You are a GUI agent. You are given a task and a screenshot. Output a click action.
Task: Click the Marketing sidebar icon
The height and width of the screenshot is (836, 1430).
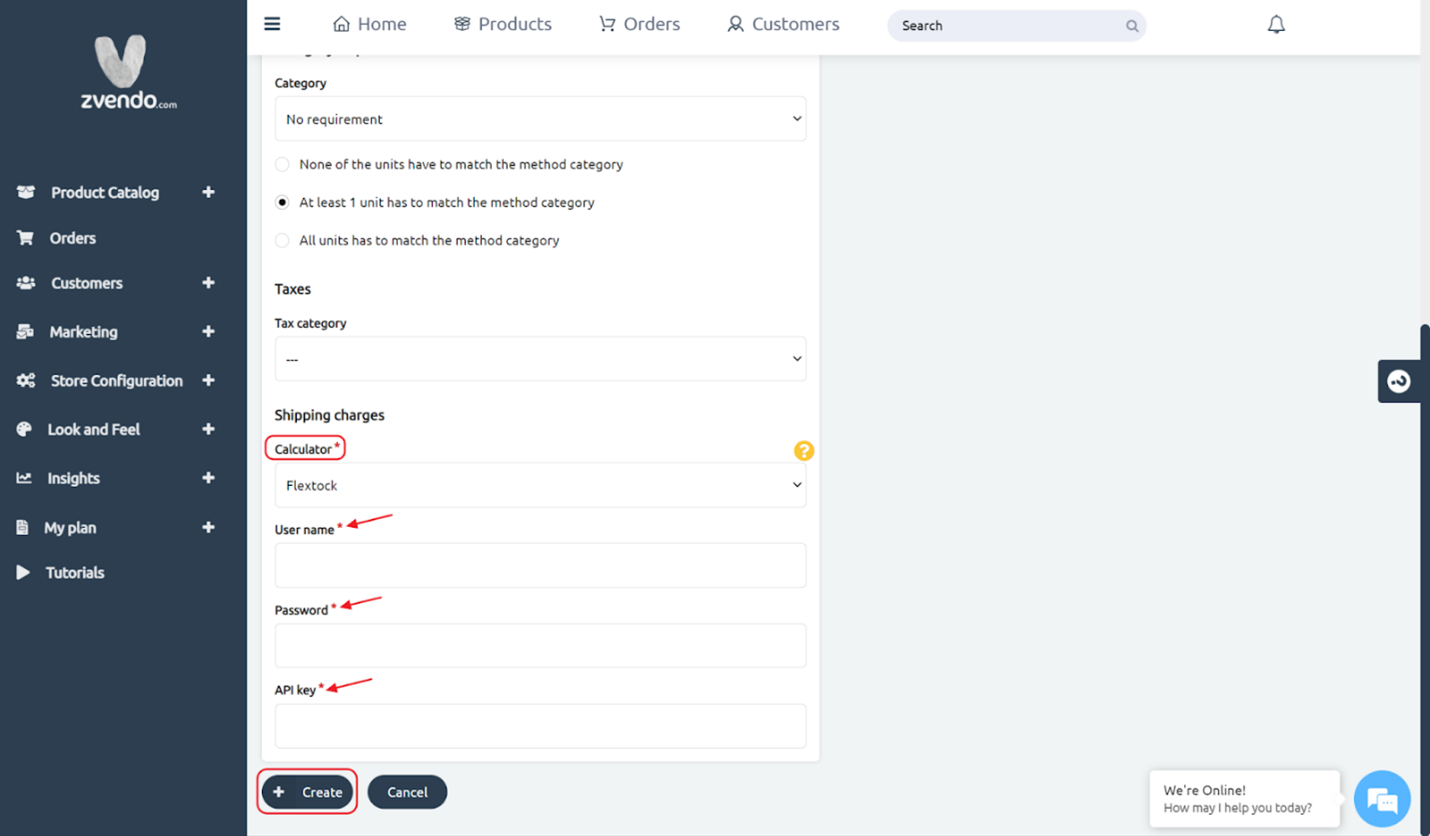[25, 332]
